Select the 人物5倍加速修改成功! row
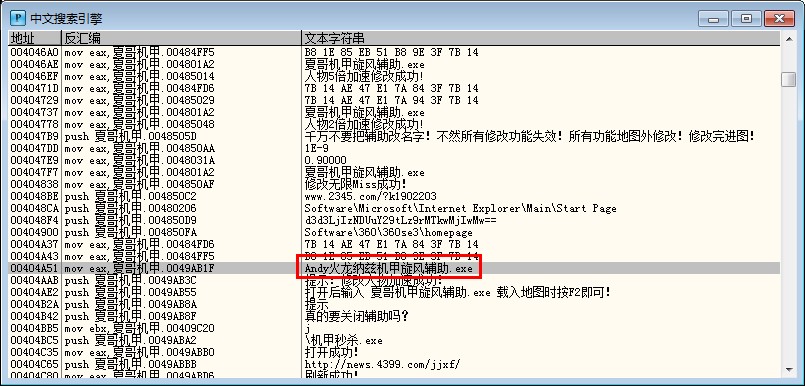This screenshot has height=386, width=805. tap(394, 76)
